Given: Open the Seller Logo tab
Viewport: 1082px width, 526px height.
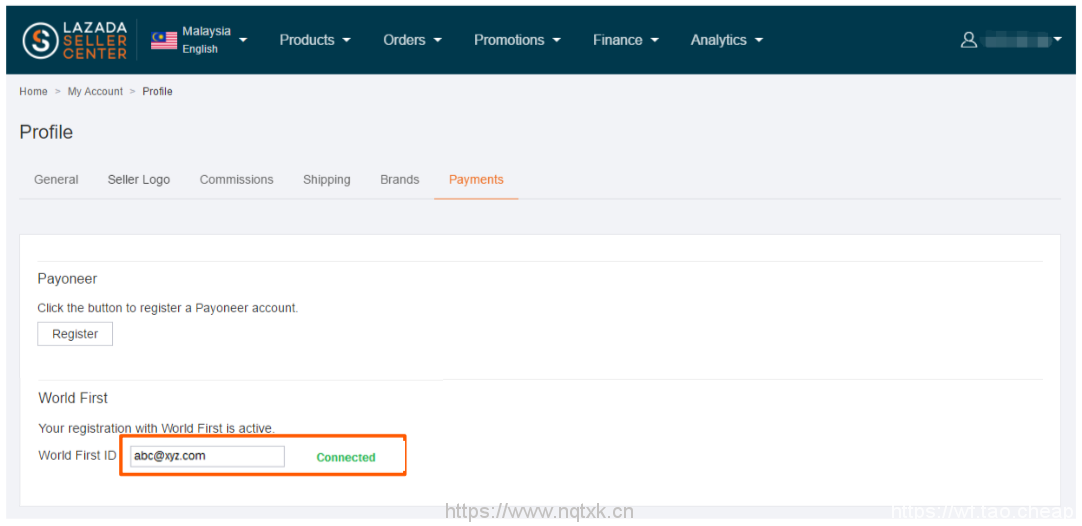Looking at the screenshot, I should 139,180.
